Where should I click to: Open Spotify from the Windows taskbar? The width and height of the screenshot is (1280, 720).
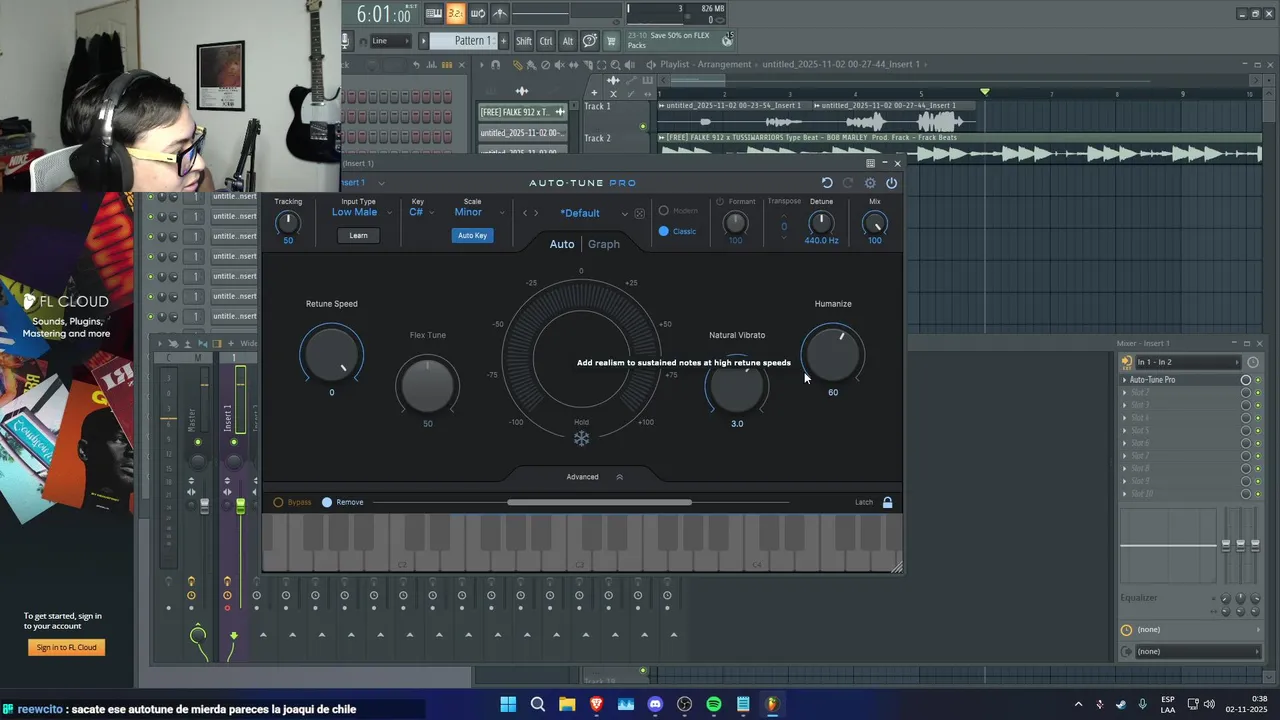pyautogui.click(x=713, y=704)
